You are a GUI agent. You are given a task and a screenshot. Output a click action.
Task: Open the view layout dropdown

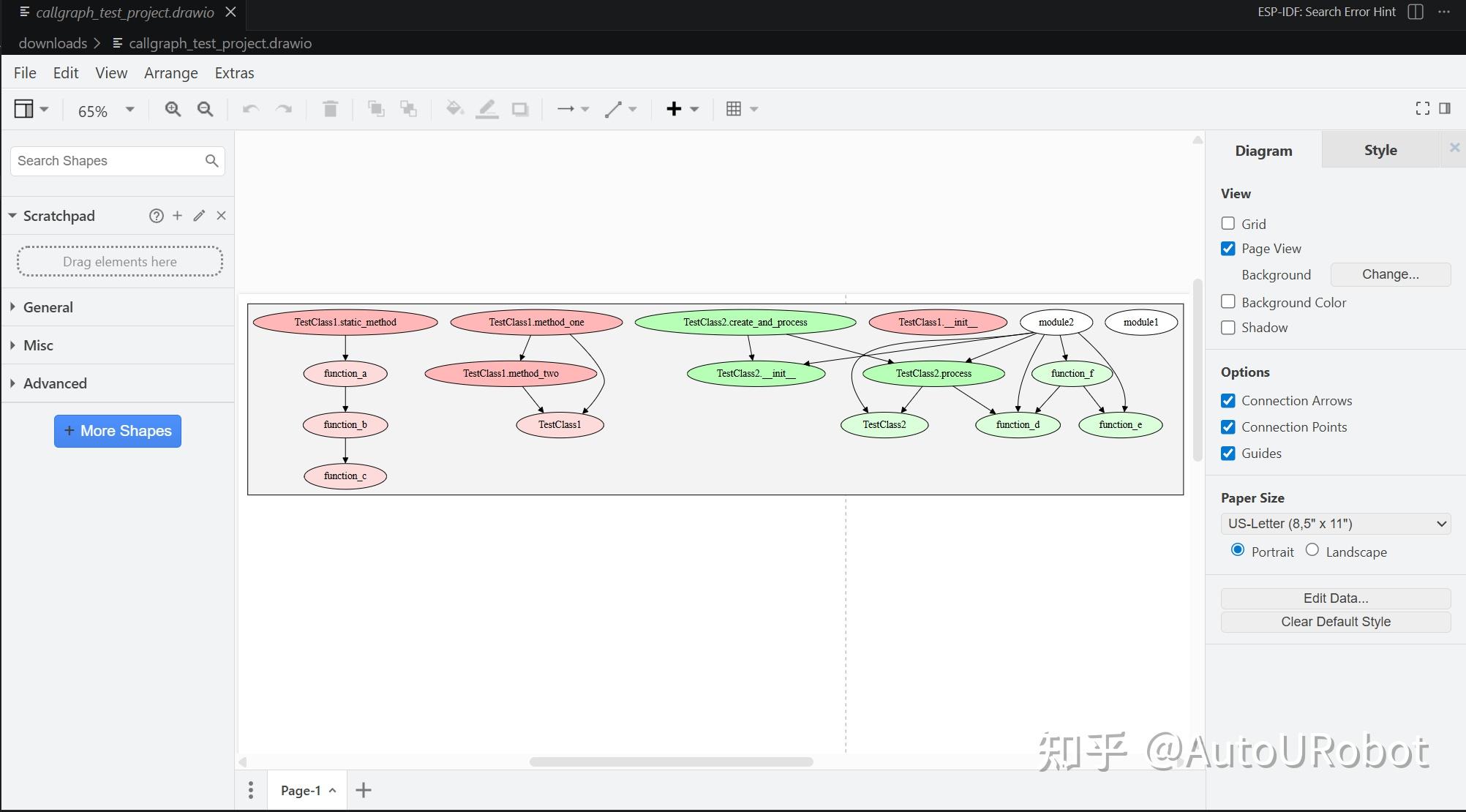coord(31,109)
